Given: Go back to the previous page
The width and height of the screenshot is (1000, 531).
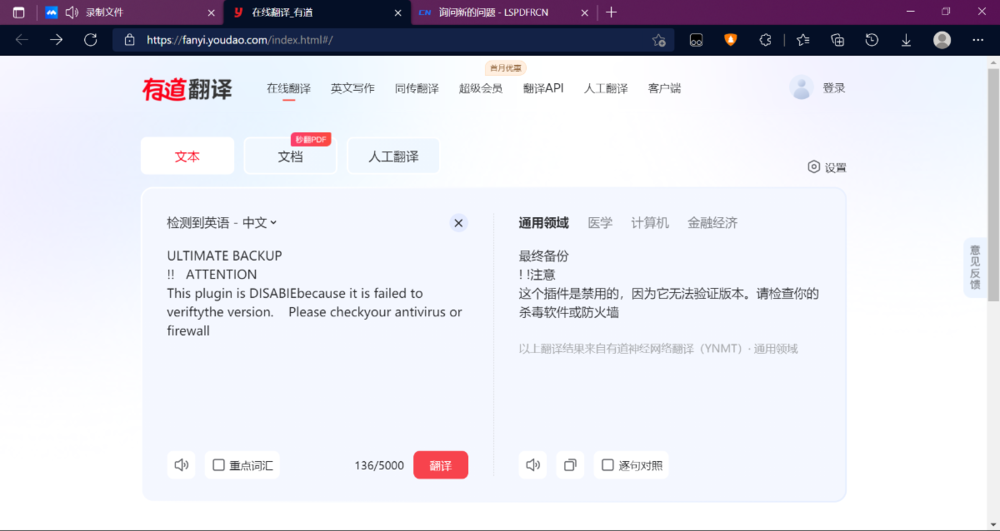Looking at the screenshot, I should point(22,40).
